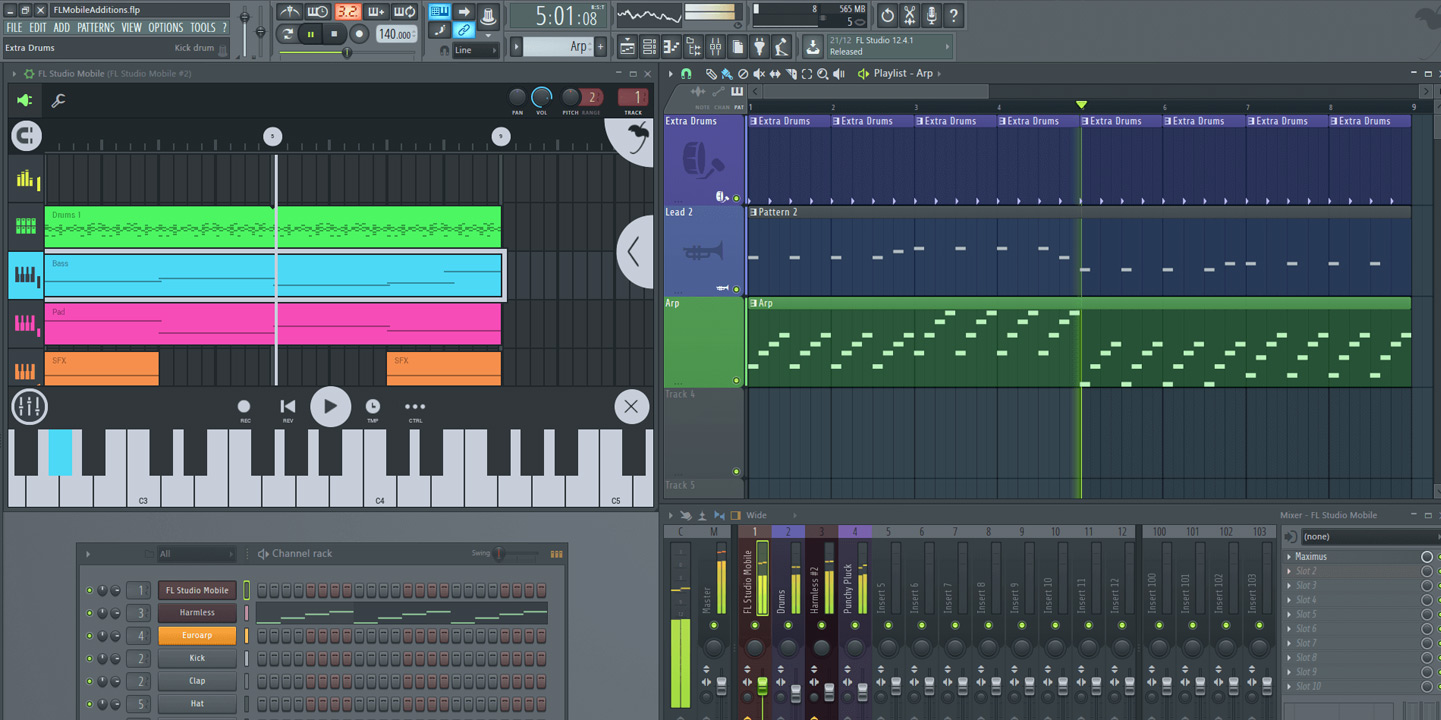Select the paint brush tool in Playlist

coord(727,73)
